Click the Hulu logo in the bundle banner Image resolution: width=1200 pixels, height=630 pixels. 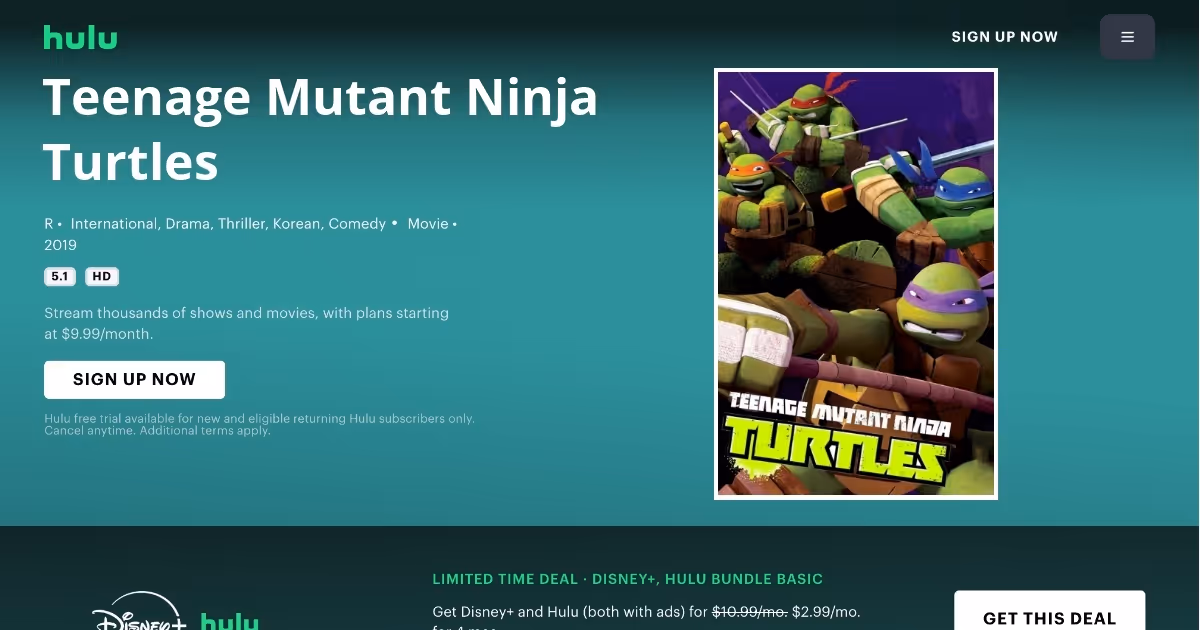230,621
